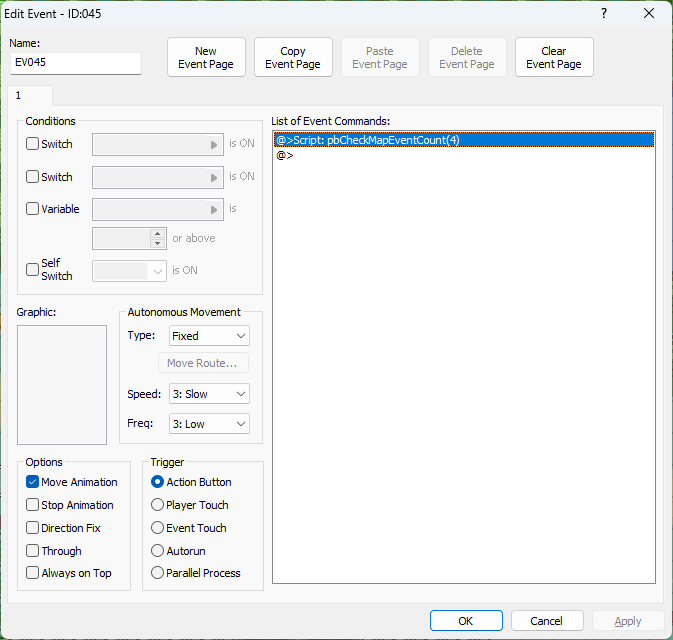Confirm changes with the OK button
The width and height of the screenshot is (673, 640).
[466, 621]
